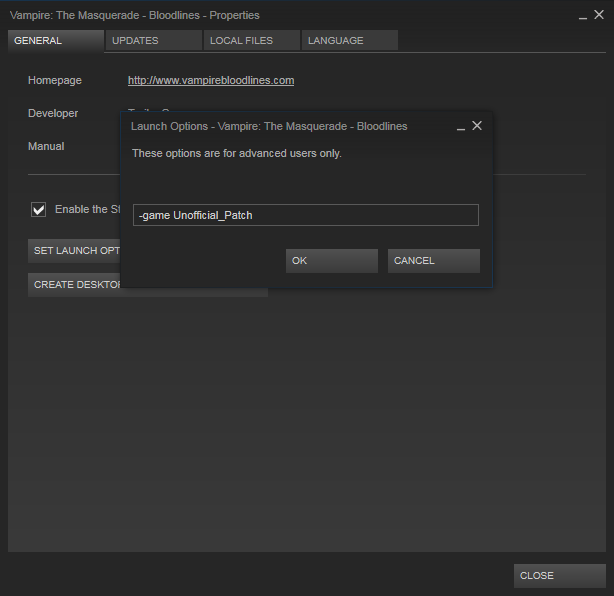Screen dimensions: 614x596
Task: Click 'These options are for advanced users only.'
Action: point(237,153)
